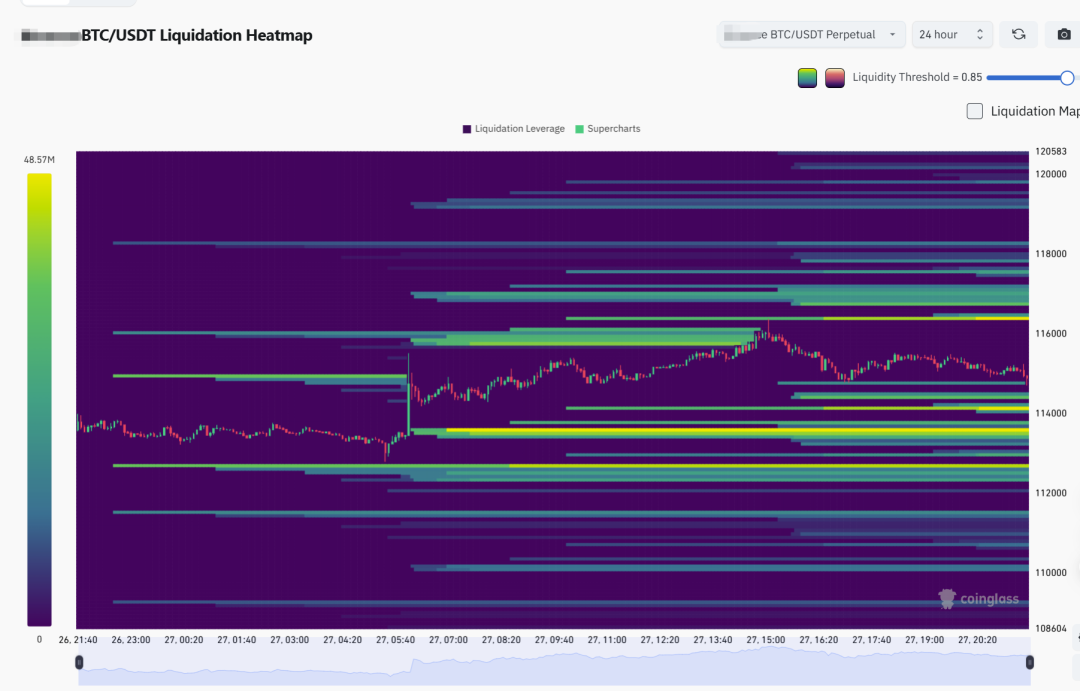Click the left time range zoom handle
The height and width of the screenshot is (691, 1080).
tap(79, 662)
